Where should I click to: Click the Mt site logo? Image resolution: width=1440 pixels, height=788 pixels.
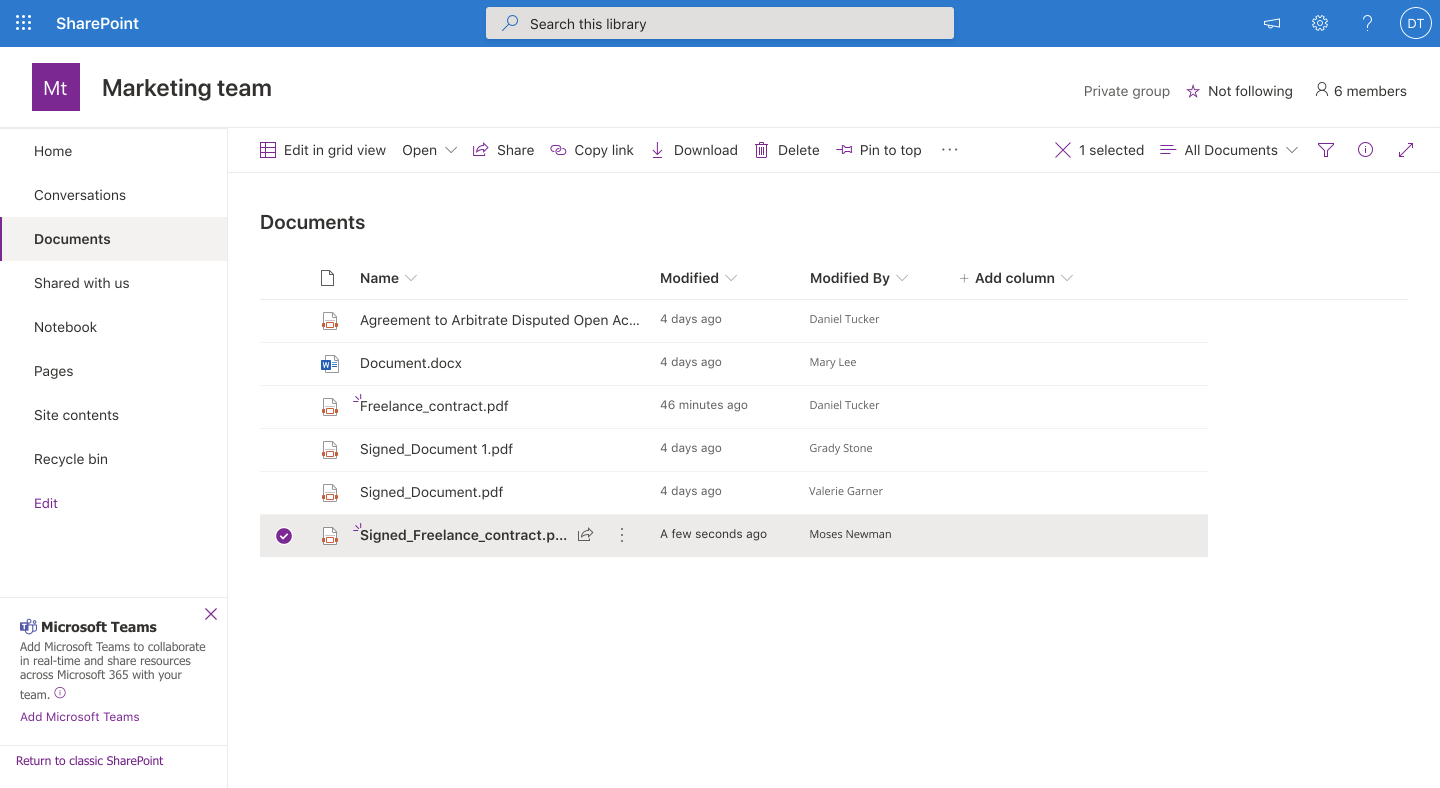point(56,87)
